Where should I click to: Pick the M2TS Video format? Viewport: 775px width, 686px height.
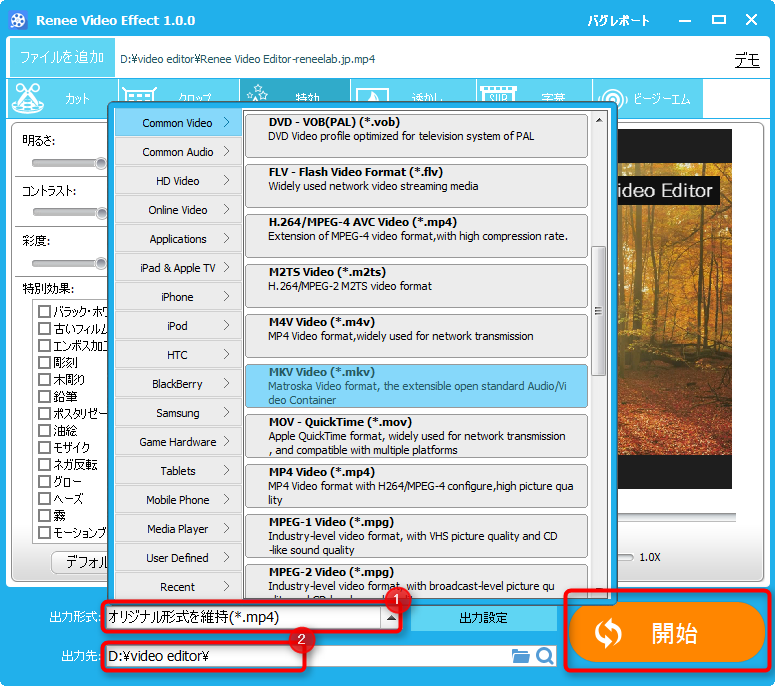(x=416, y=285)
